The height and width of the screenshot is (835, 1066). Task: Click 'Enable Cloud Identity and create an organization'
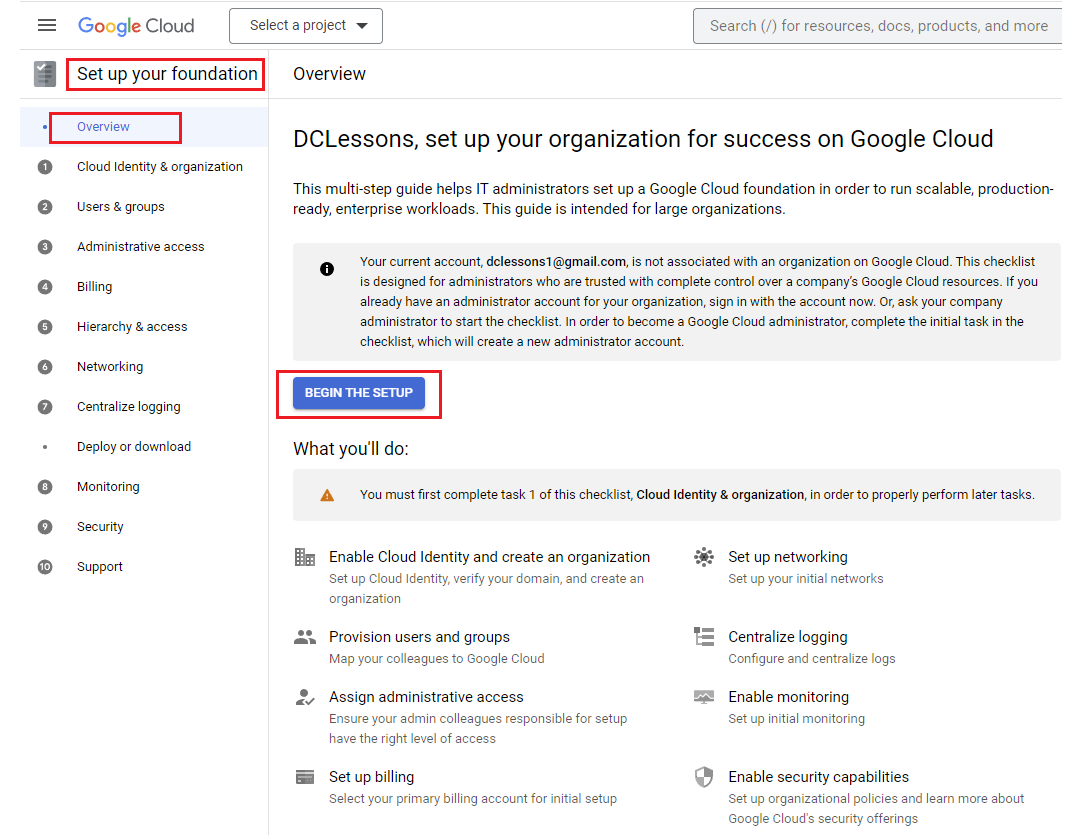pyautogui.click(x=489, y=558)
